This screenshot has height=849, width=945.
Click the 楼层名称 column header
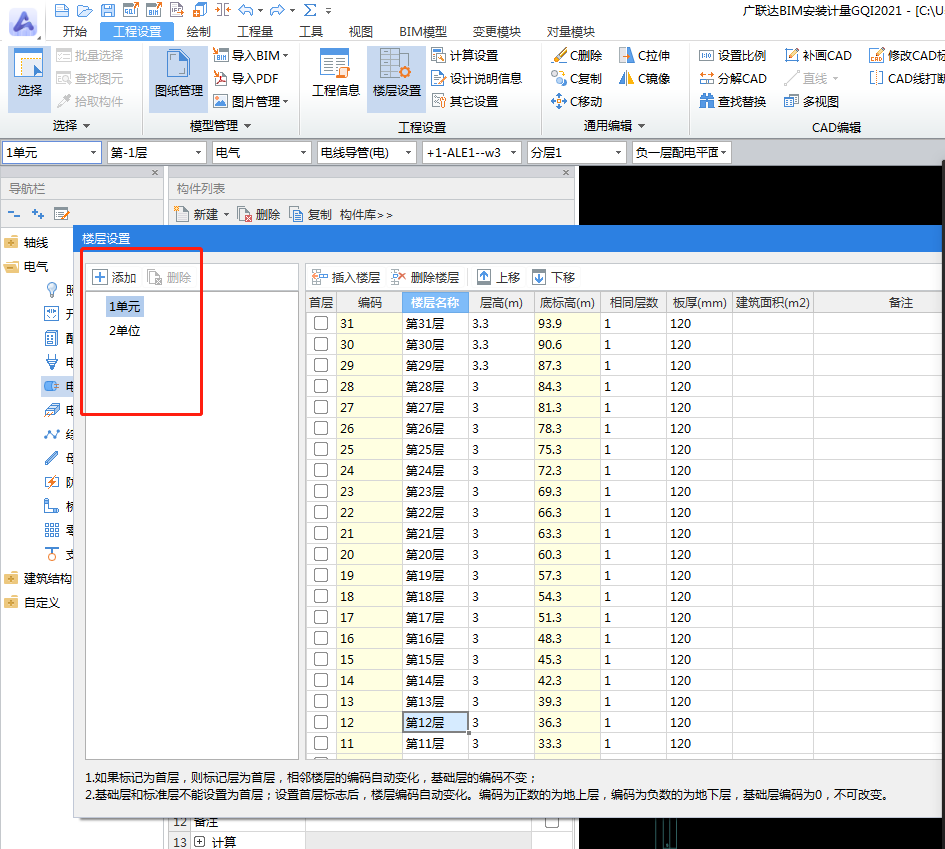435,302
